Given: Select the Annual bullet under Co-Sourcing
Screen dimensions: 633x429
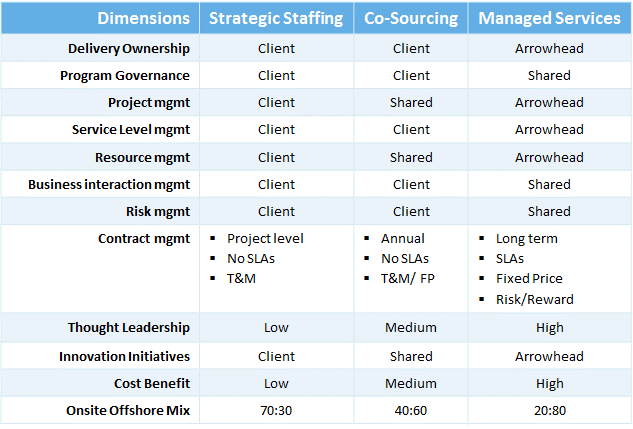Looking at the screenshot, I should click(403, 238).
